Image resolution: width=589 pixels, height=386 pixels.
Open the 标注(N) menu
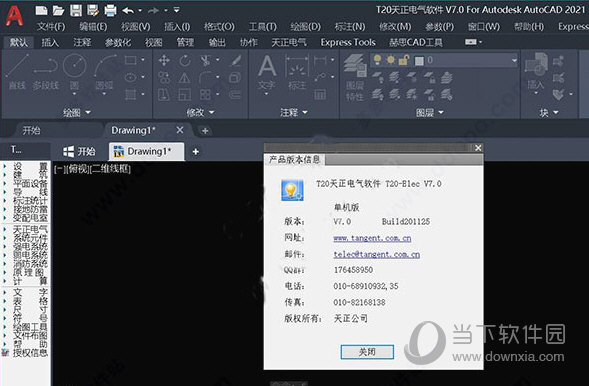click(350, 27)
